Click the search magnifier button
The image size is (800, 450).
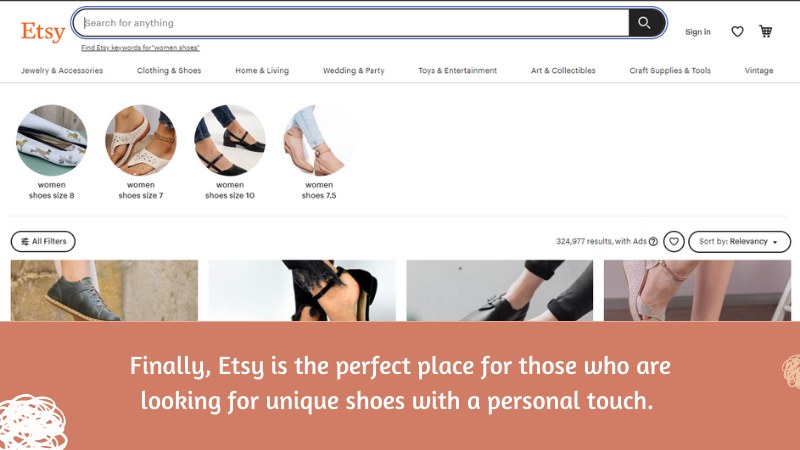[646, 23]
